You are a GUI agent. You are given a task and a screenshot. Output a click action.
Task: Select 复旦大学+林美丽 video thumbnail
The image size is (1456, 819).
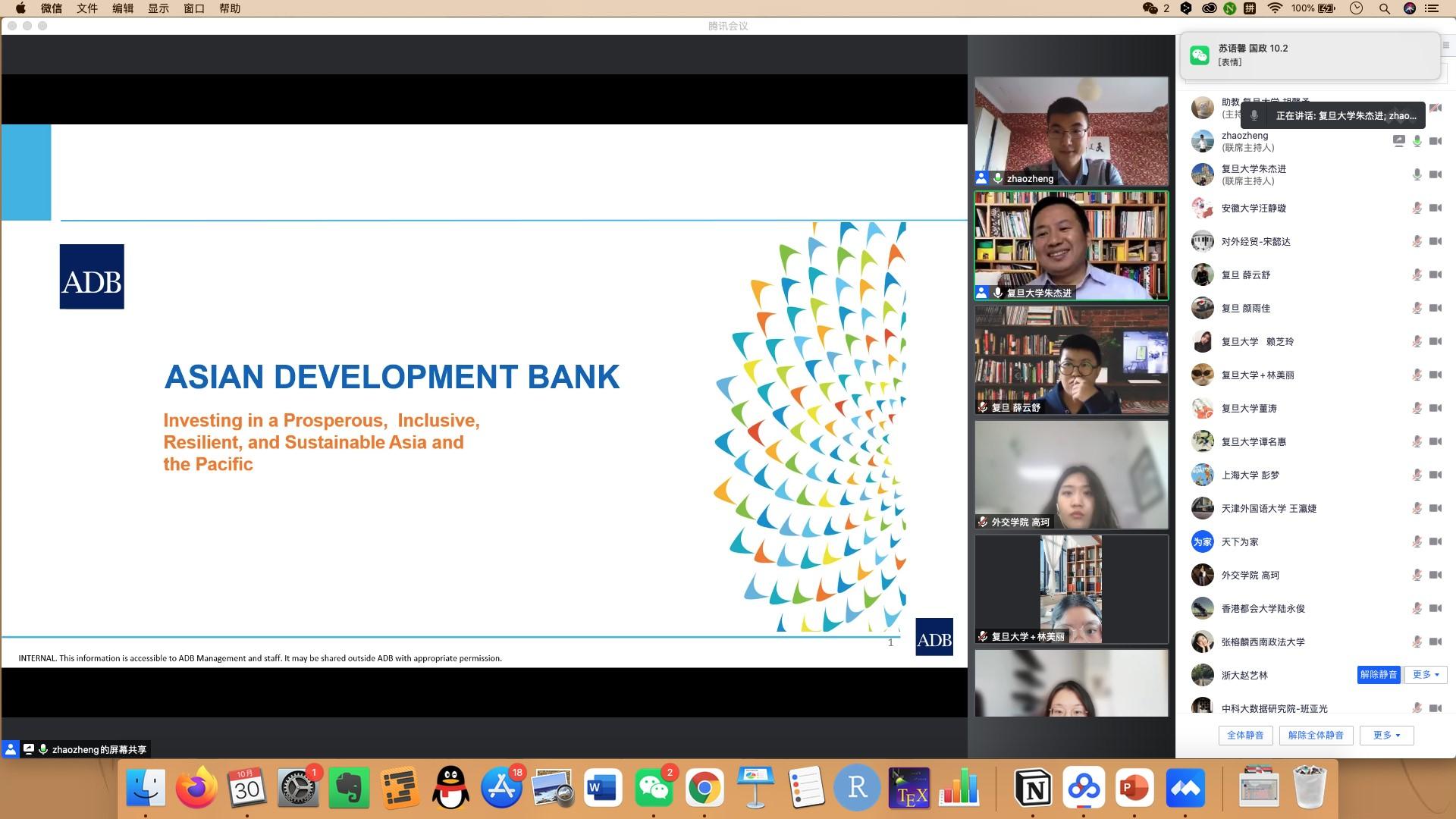point(1072,589)
